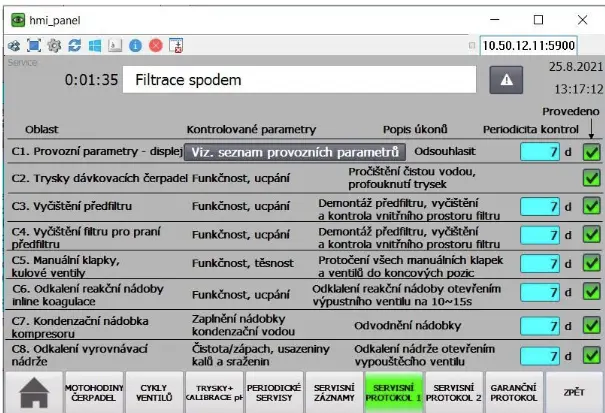Click the date 25.8.2021
The height and width of the screenshot is (413, 605).
tap(576, 67)
